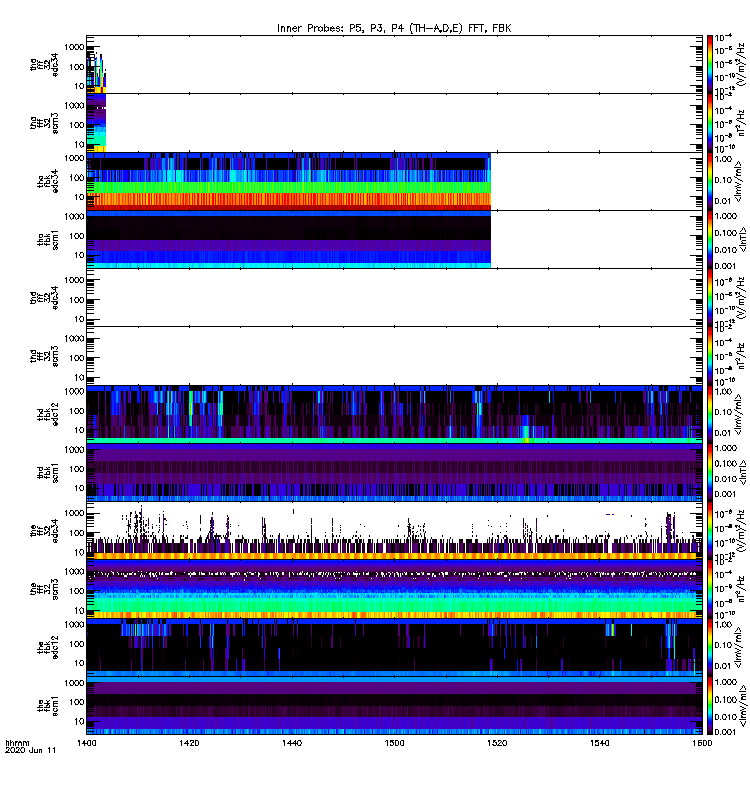Click the "100" y-axis tick of the fbk scm1 panel

pos(77,702)
